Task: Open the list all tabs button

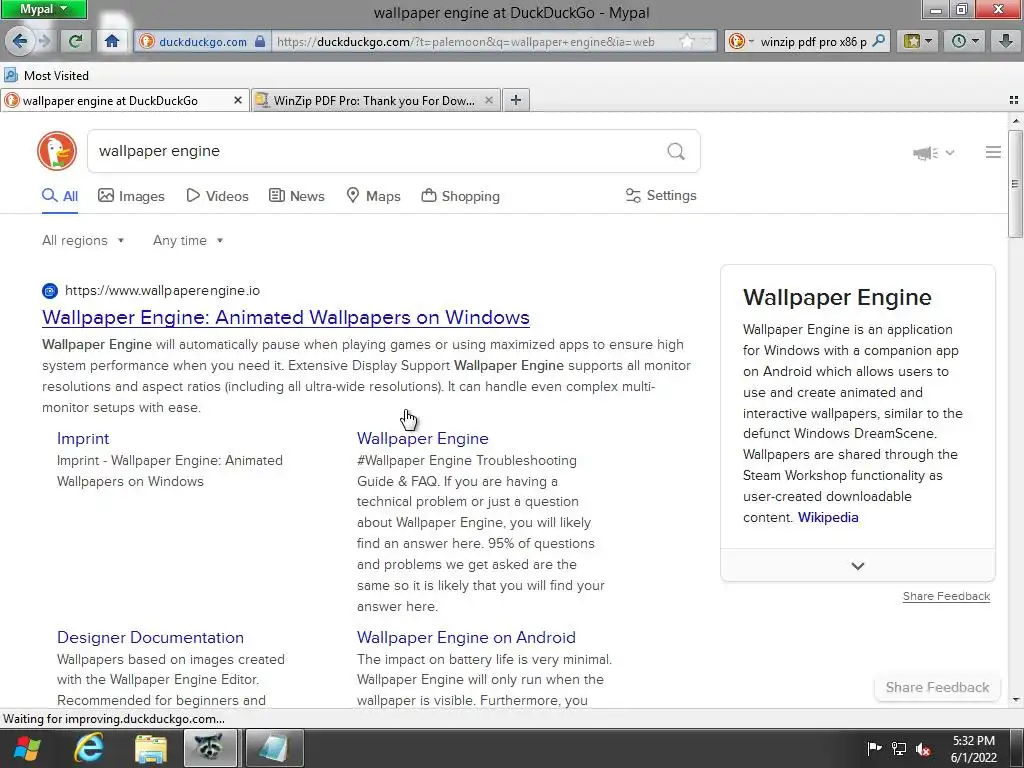Action: pos(1014,100)
